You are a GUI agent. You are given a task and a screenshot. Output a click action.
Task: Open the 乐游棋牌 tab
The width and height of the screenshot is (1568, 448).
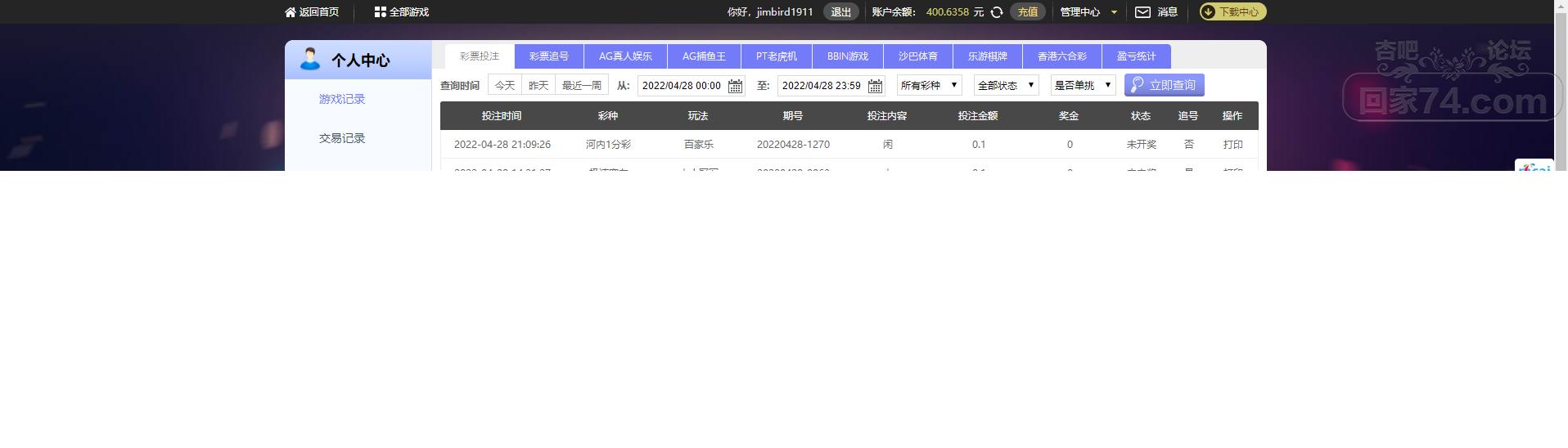point(988,56)
